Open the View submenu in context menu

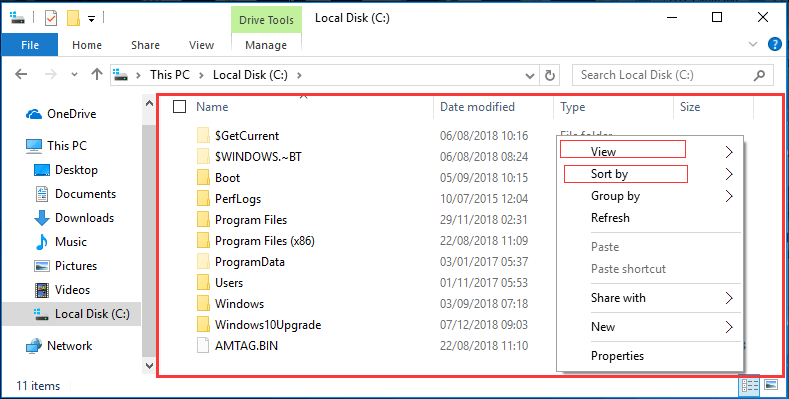(x=650, y=151)
